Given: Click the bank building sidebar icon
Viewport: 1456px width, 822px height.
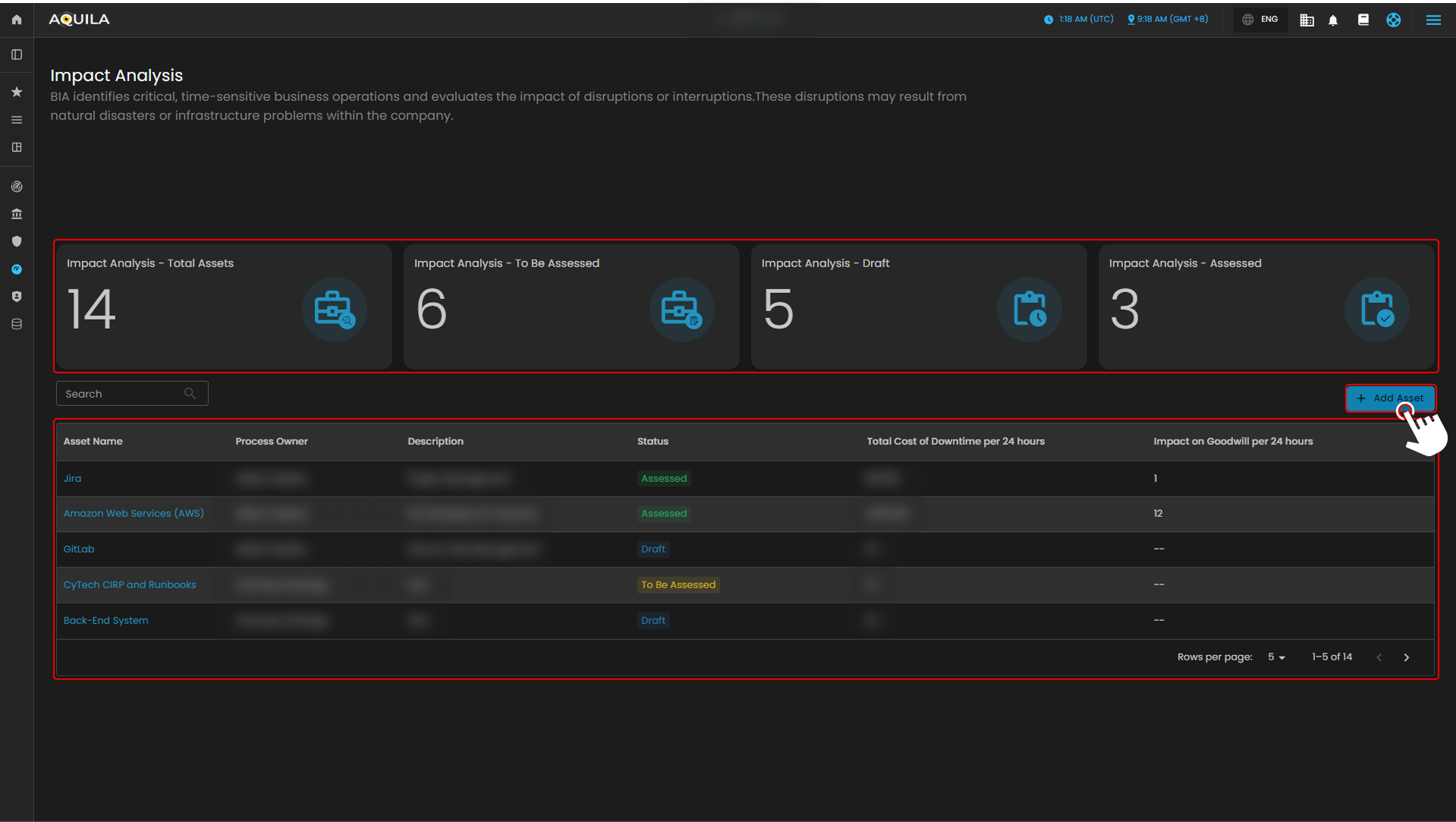Looking at the screenshot, I should coord(17,214).
